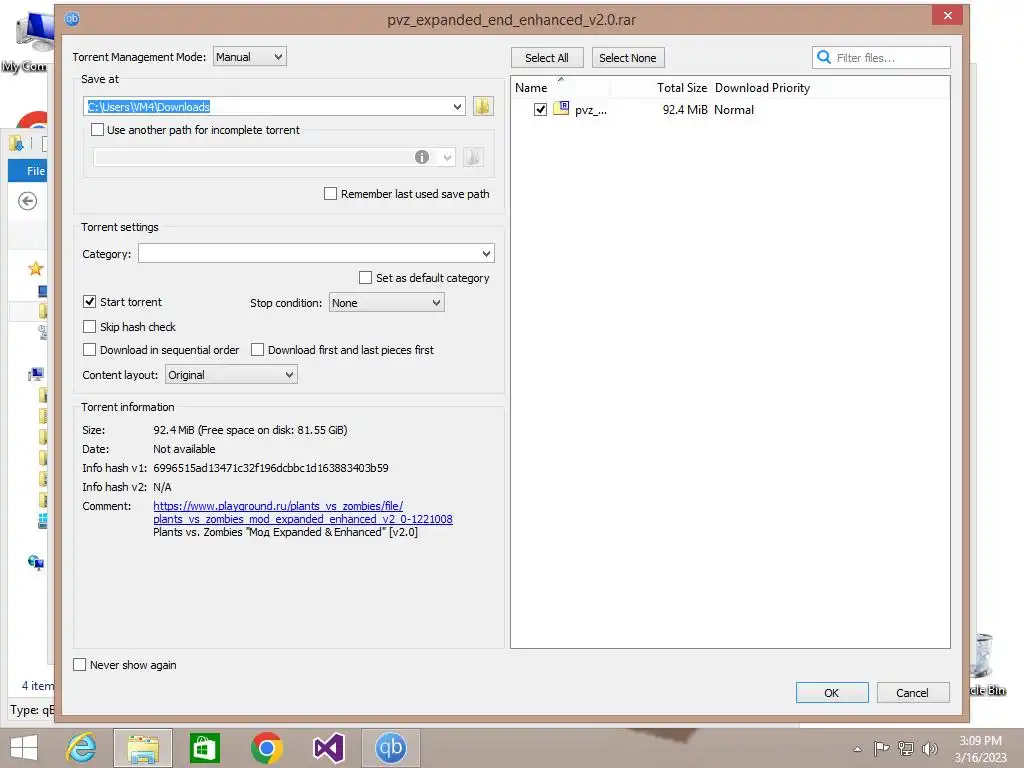Click the qBittorrent taskbar icon
This screenshot has width=1024, height=768.
point(391,748)
